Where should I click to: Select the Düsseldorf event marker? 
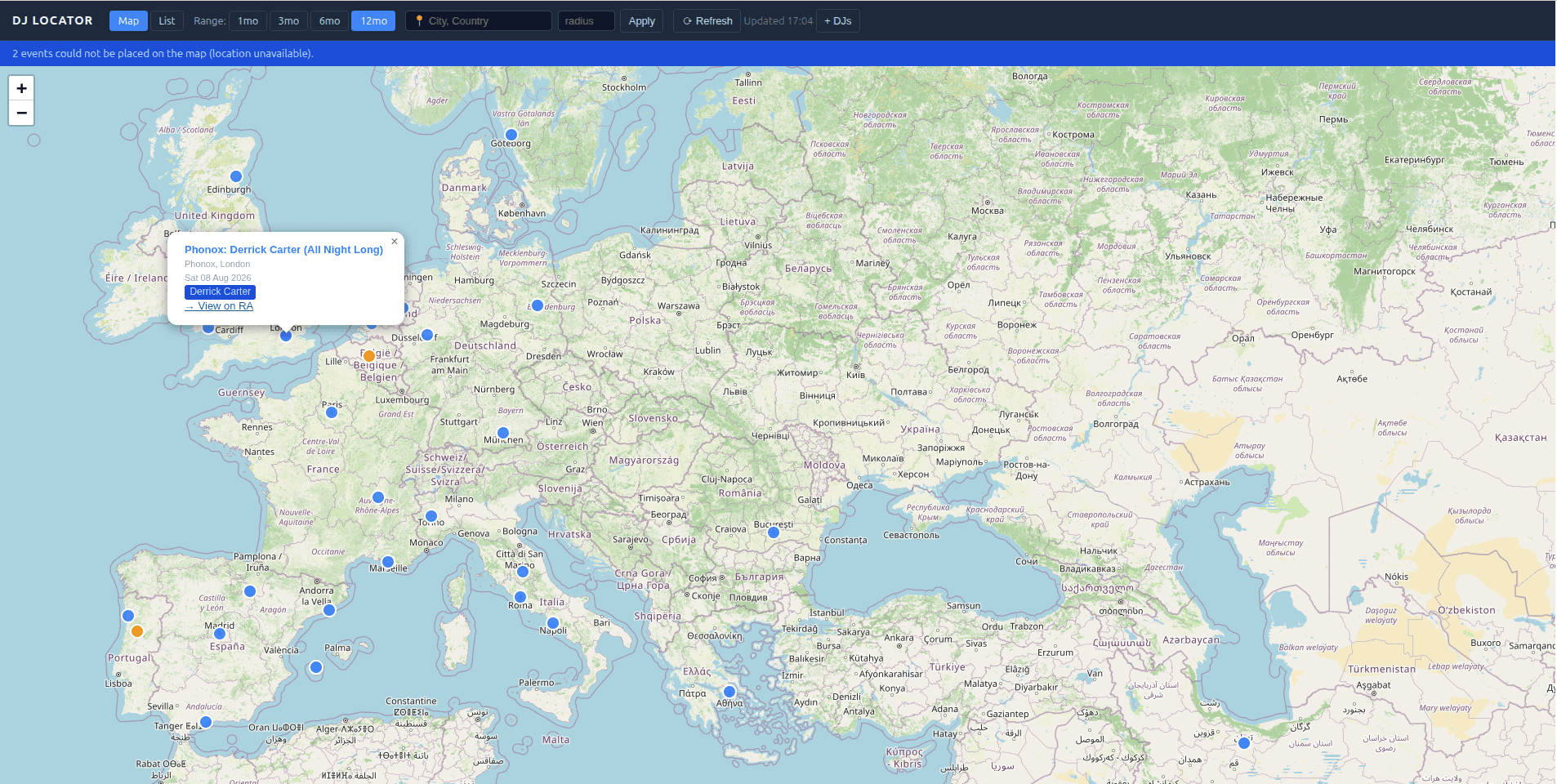tap(427, 335)
